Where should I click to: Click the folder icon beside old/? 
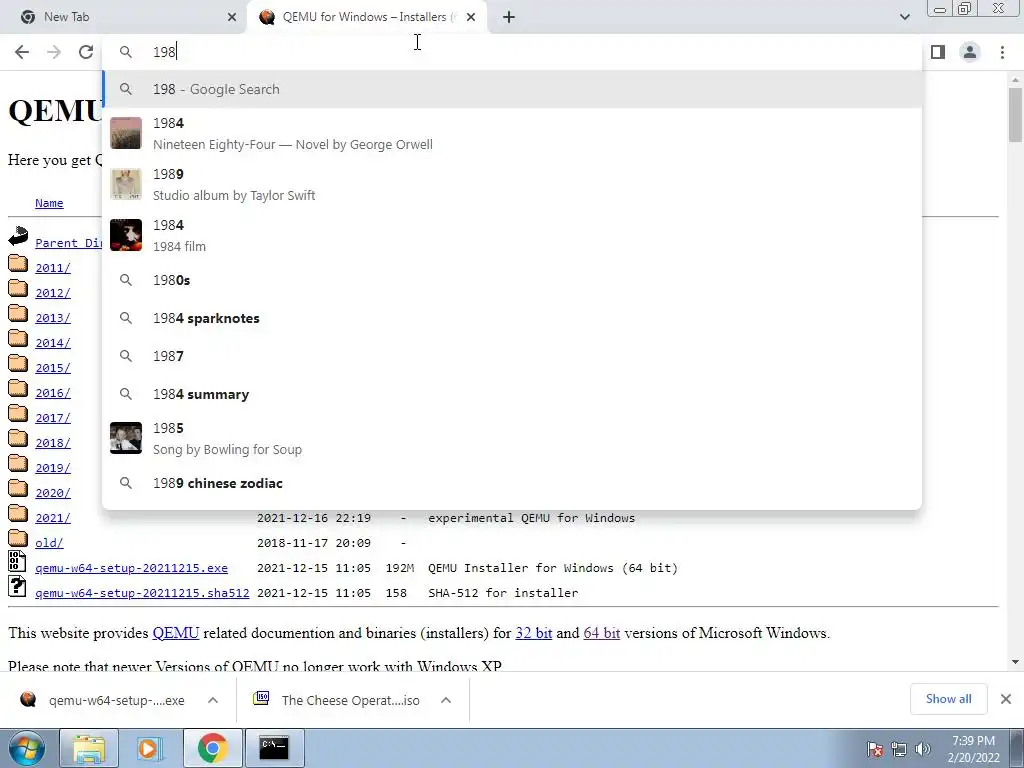point(18,539)
